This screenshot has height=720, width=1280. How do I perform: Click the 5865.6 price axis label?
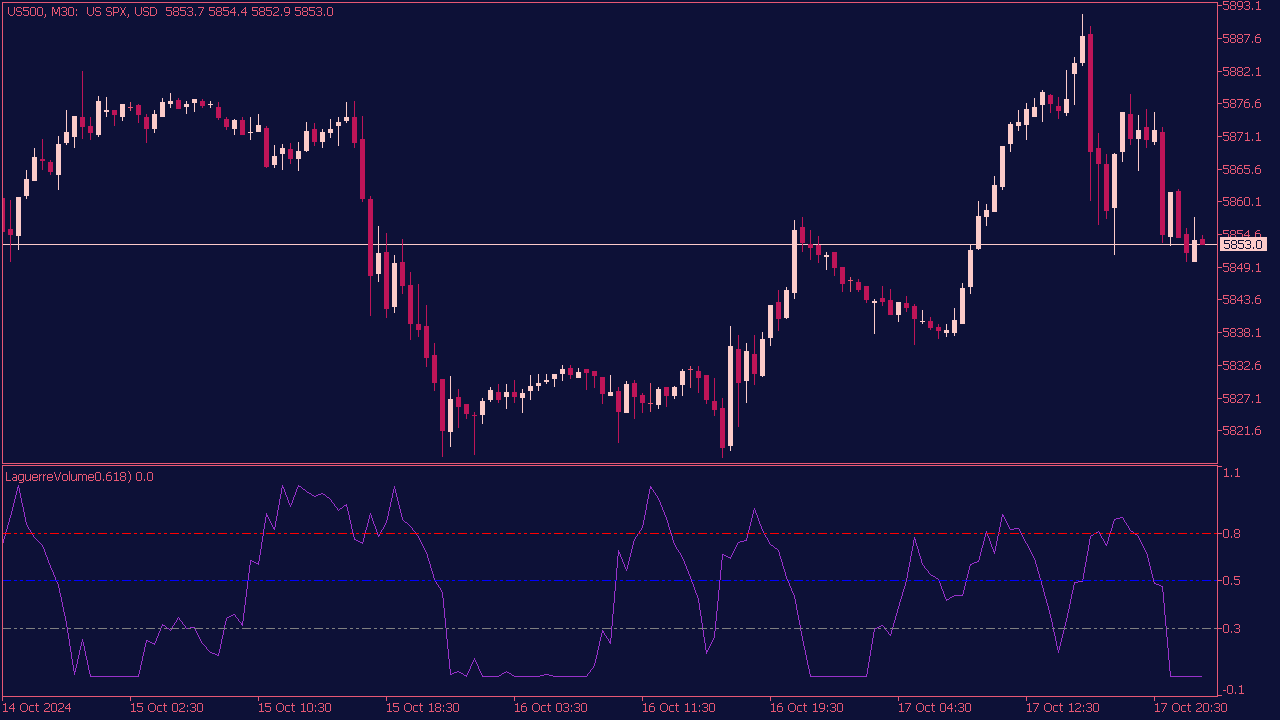pyautogui.click(x=1241, y=170)
